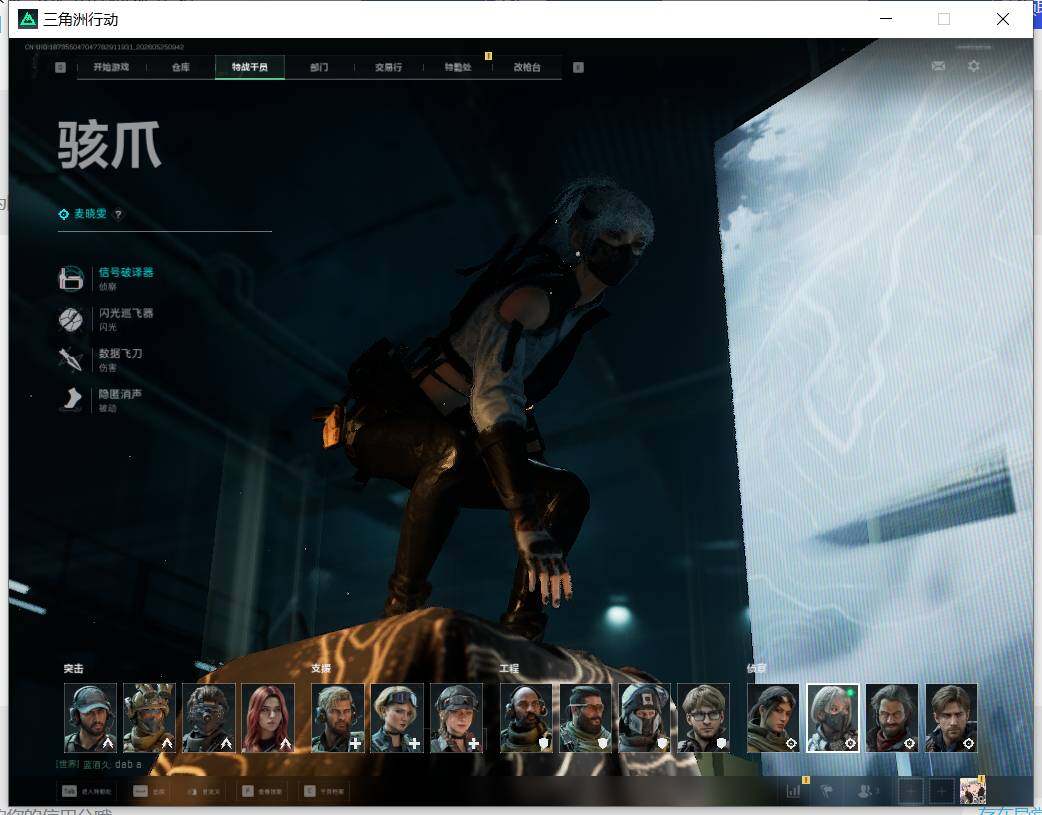Maximize the 三角洲行动 window
Image resolution: width=1042 pixels, height=815 pixels.
click(944, 19)
